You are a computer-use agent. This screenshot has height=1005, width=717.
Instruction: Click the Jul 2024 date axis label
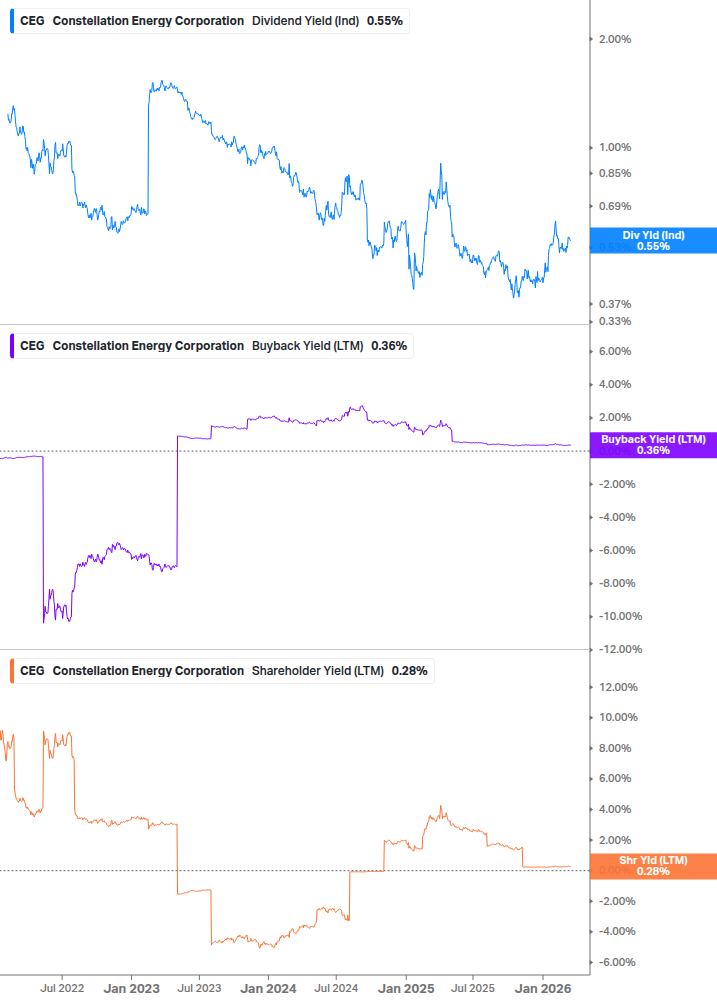[336, 988]
